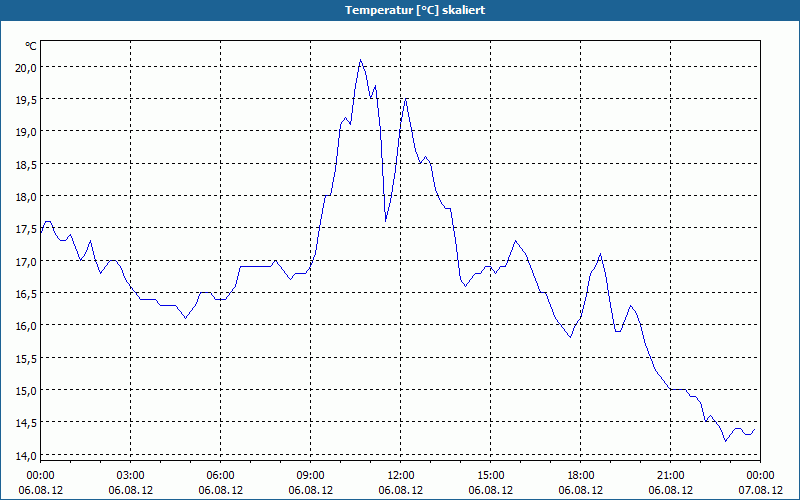This screenshot has height=500, width=800.
Task: Click the curve's highest peak above 20,0
Action: click(360, 60)
